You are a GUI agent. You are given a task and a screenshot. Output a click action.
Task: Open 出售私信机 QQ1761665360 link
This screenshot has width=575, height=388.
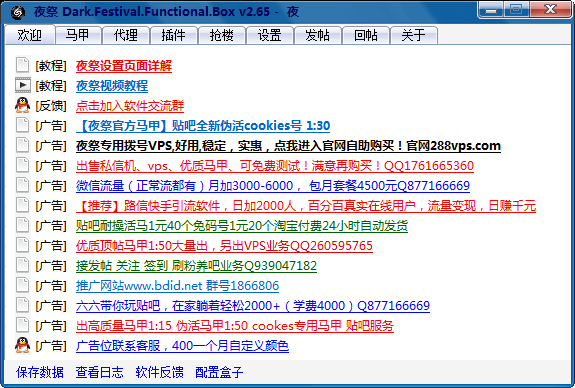(275, 166)
